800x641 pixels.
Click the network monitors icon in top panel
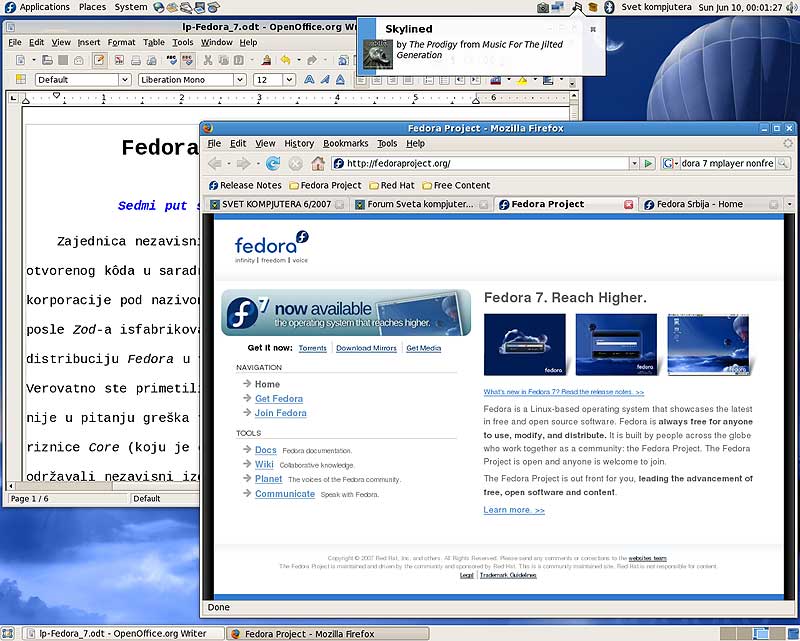558,7
